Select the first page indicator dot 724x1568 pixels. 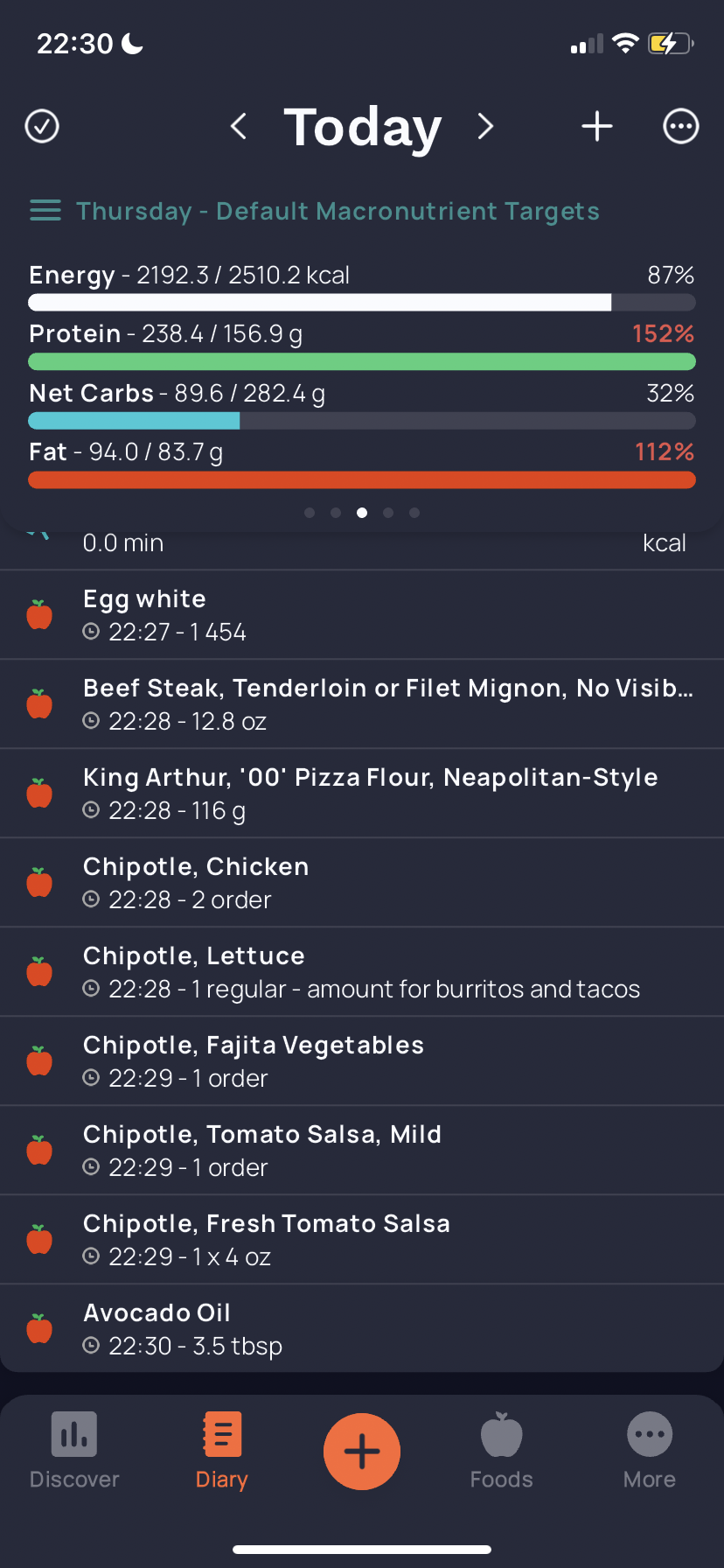pos(310,513)
